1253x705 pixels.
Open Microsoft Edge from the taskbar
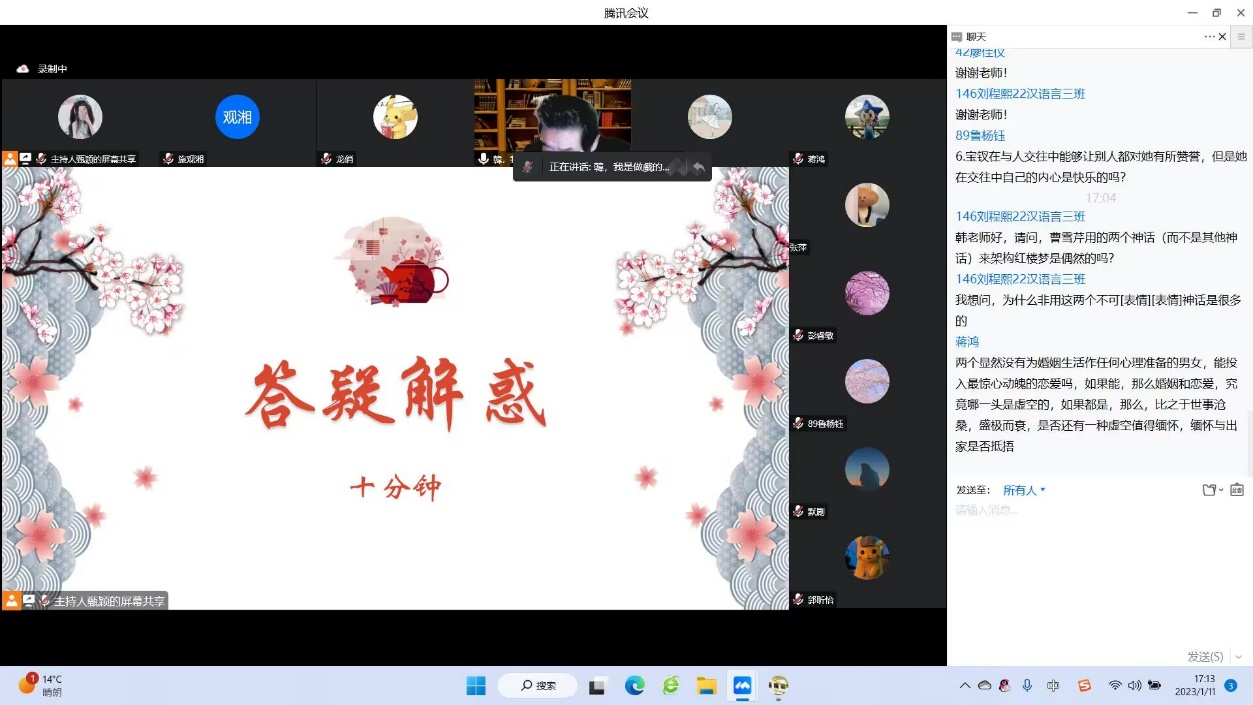634,685
